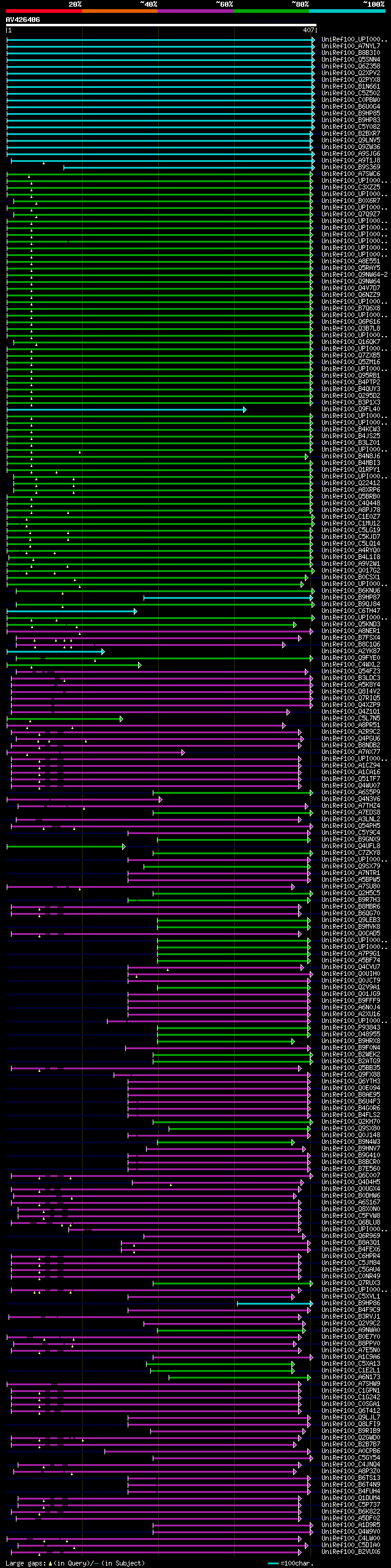Open hit UniRef100_B1N661

(x=351, y=86)
